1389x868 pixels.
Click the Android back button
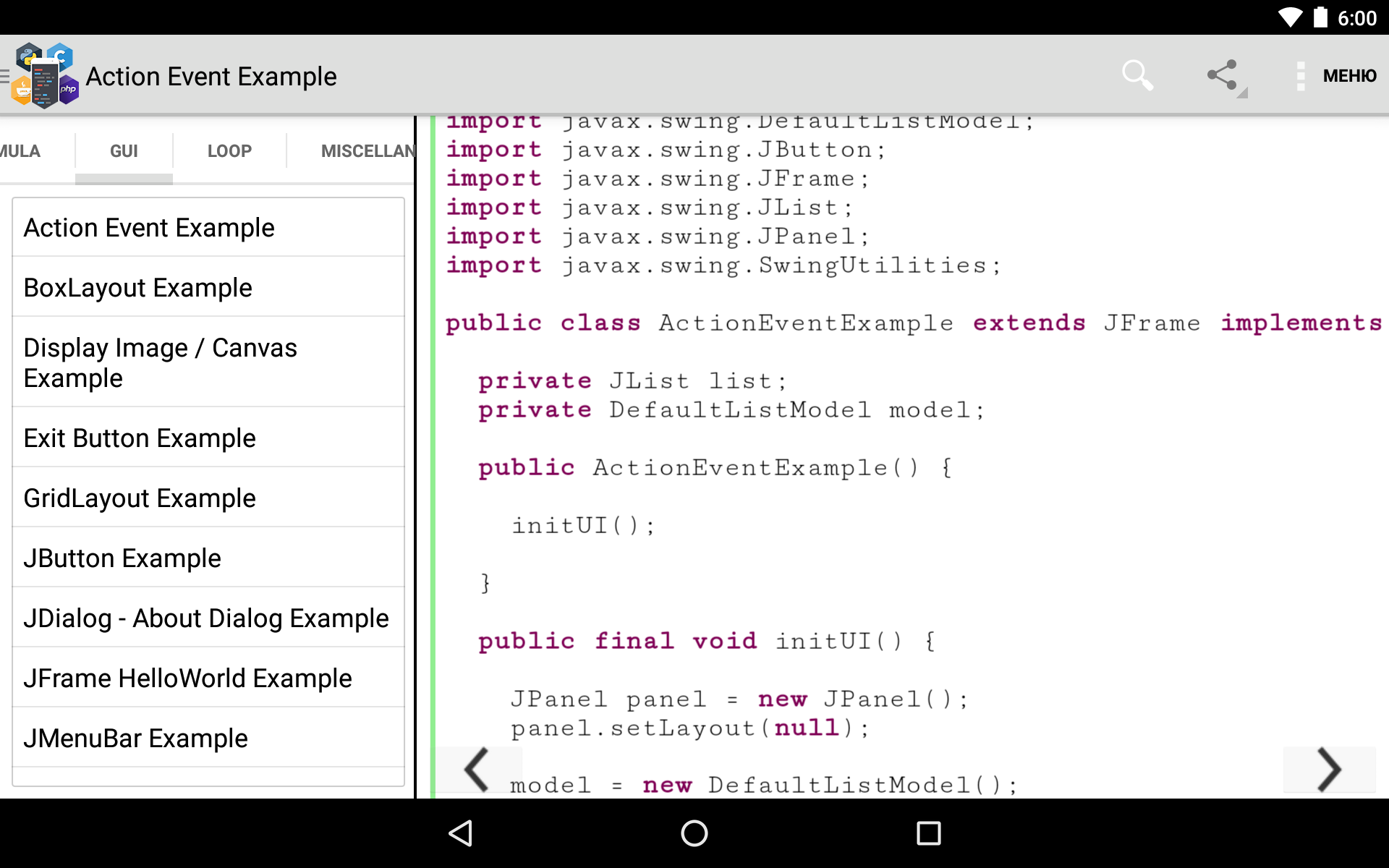[464, 833]
